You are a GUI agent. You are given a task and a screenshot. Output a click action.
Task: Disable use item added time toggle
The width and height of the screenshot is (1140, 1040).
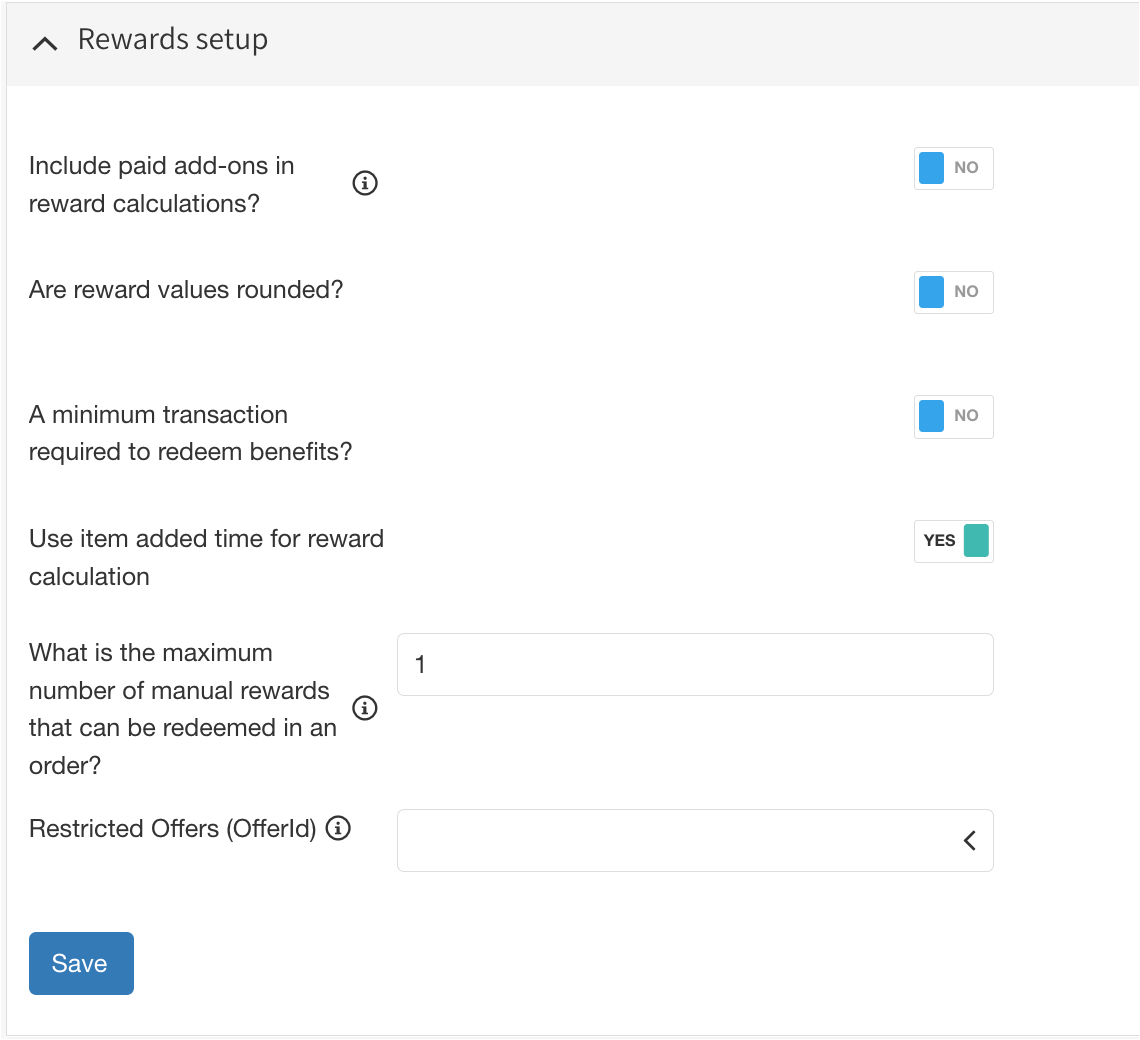953,541
